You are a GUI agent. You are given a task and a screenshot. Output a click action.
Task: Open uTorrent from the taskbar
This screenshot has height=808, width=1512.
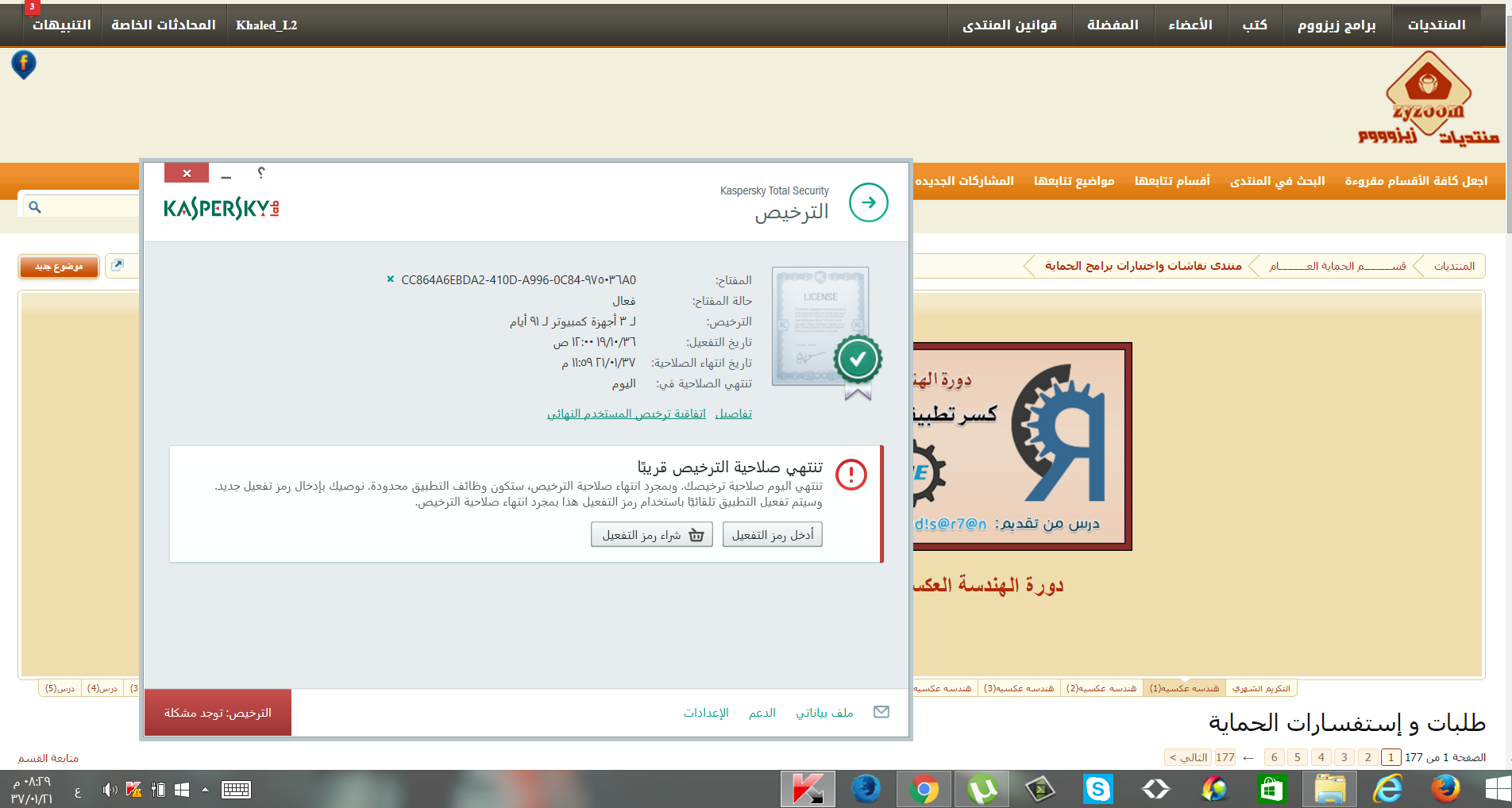pos(982,789)
